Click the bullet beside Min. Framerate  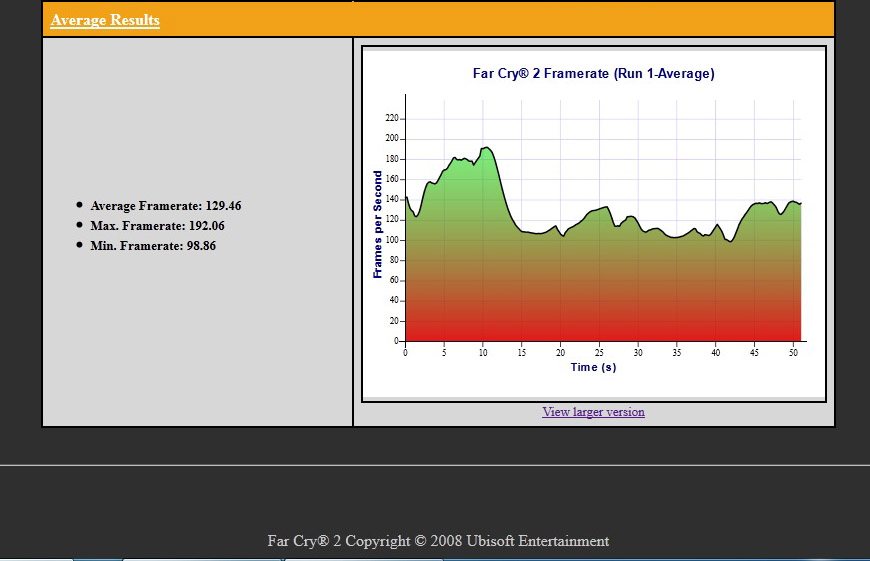[79, 245]
